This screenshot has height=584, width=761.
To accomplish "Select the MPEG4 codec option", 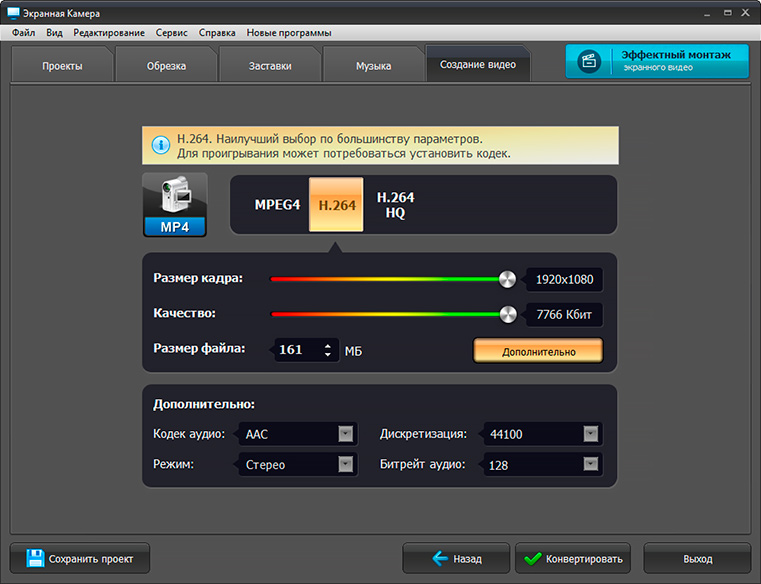I will (x=277, y=205).
